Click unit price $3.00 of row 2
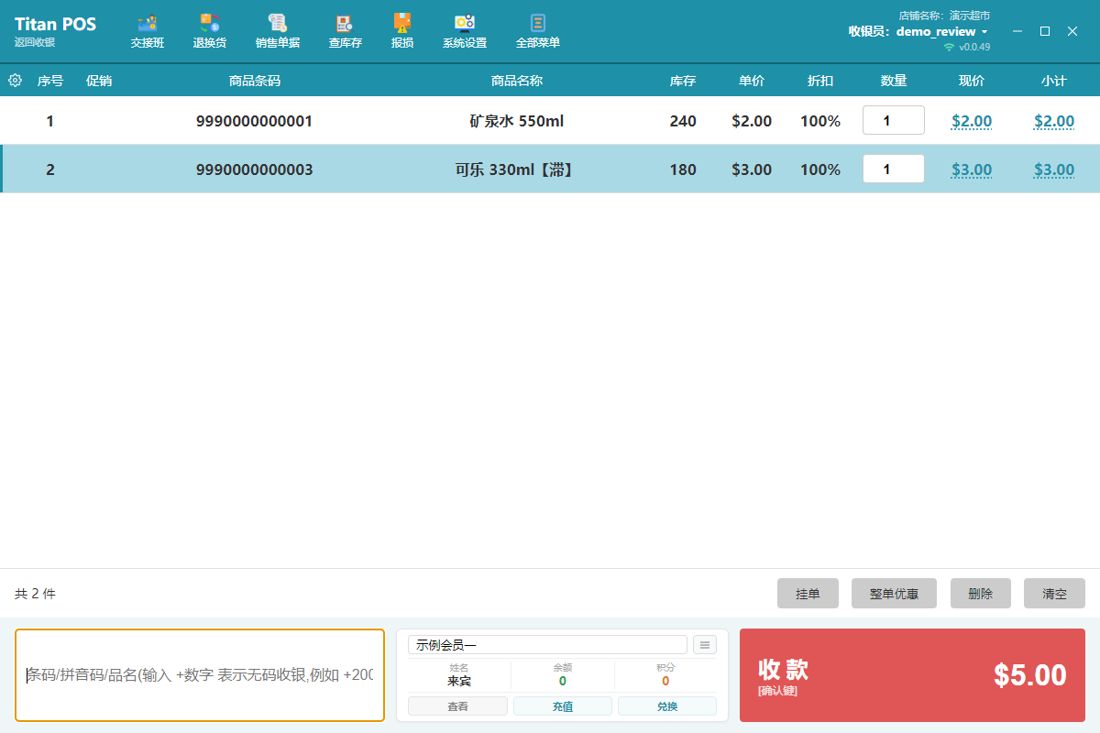This screenshot has width=1100, height=733. [751, 170]
